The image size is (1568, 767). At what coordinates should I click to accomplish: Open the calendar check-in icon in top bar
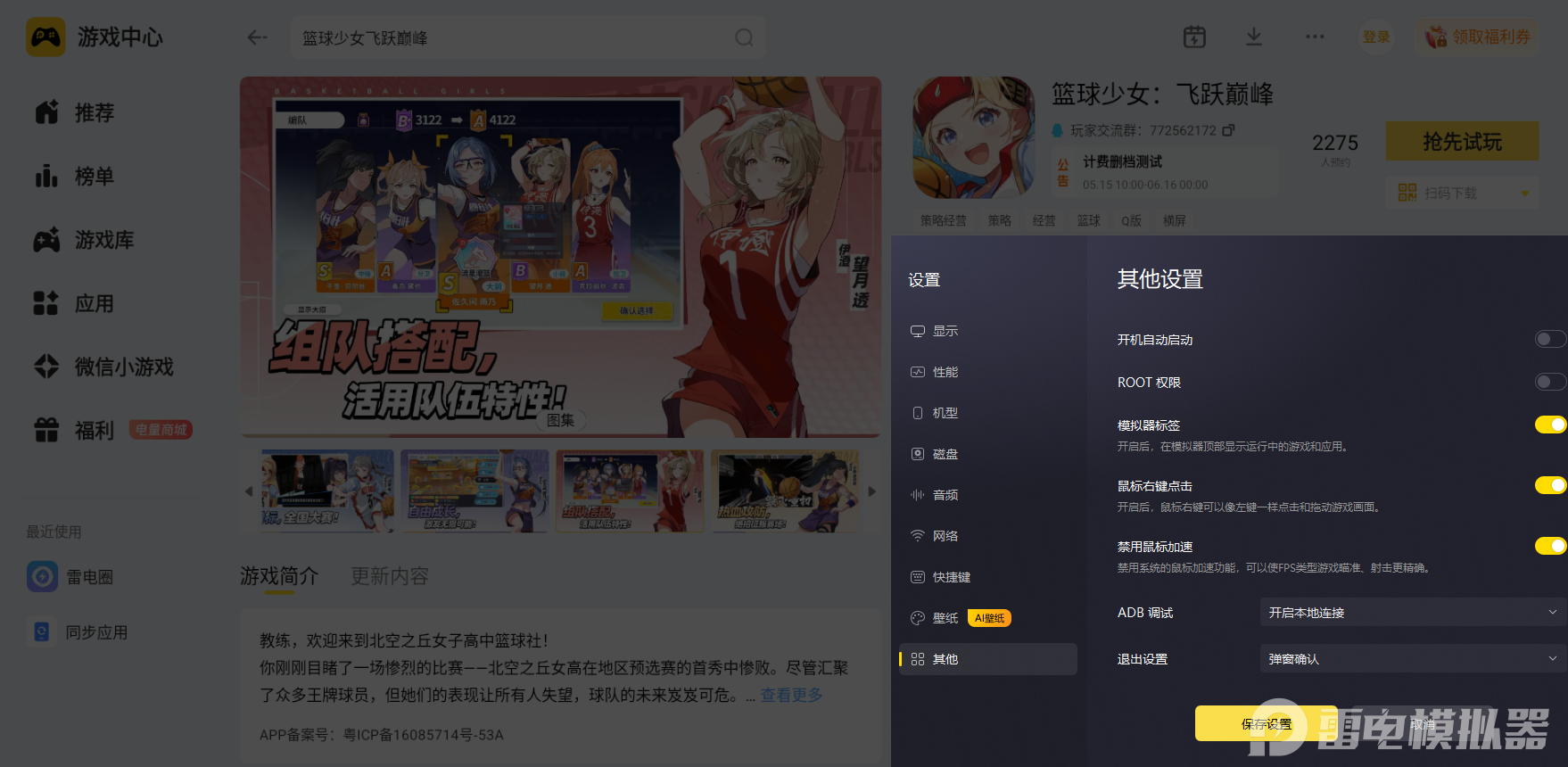point(1194,37)
